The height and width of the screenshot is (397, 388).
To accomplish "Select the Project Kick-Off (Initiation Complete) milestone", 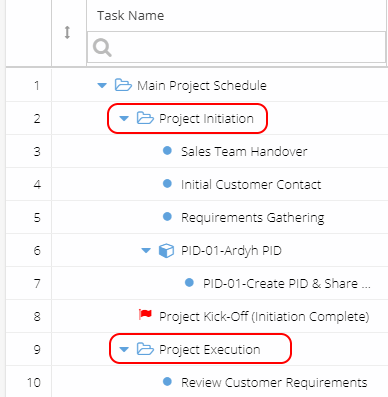I will (x=264, y=317).
